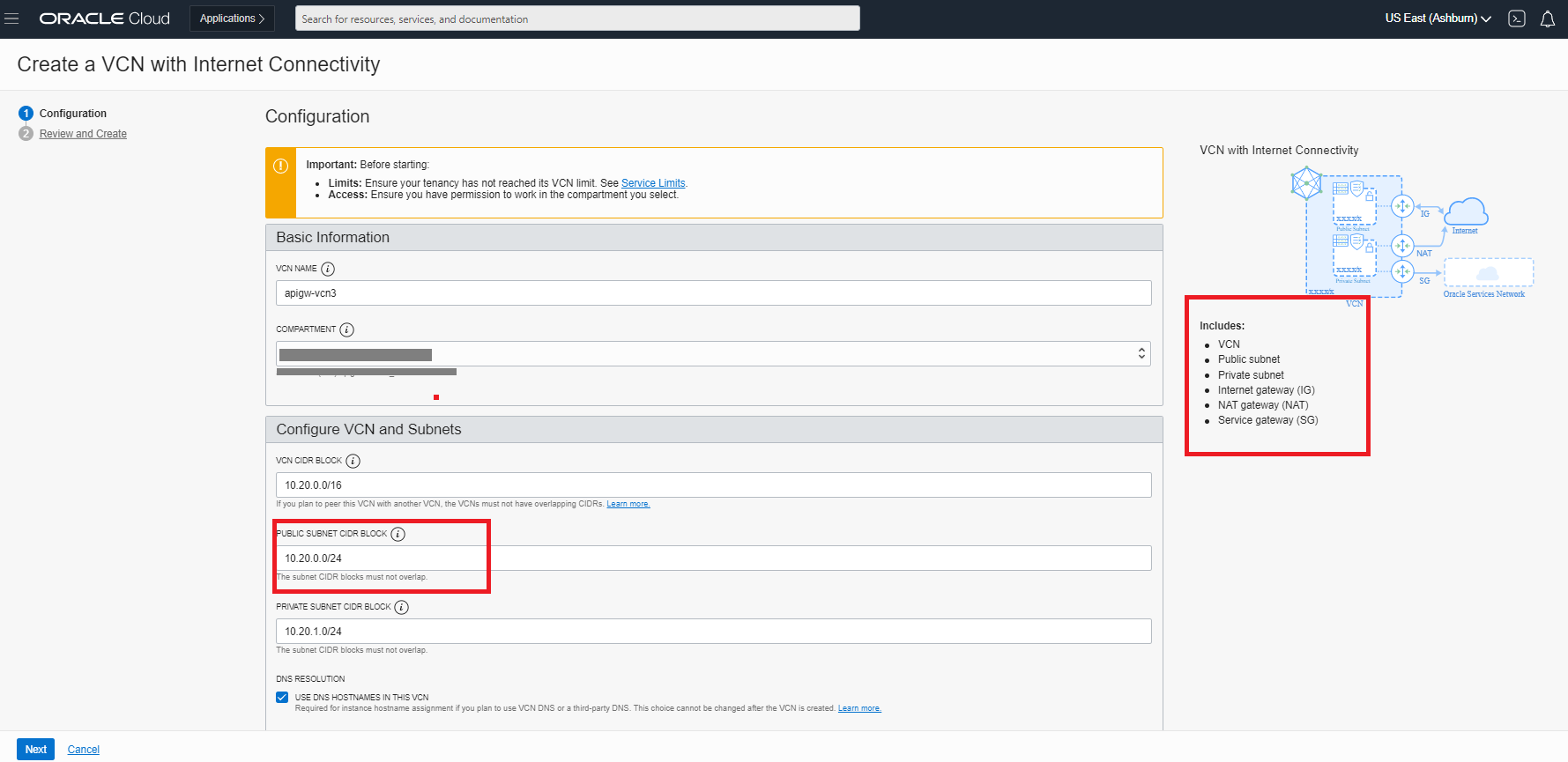
Task: Open the hamburger navigation menu
Action: tap(11, 18)
